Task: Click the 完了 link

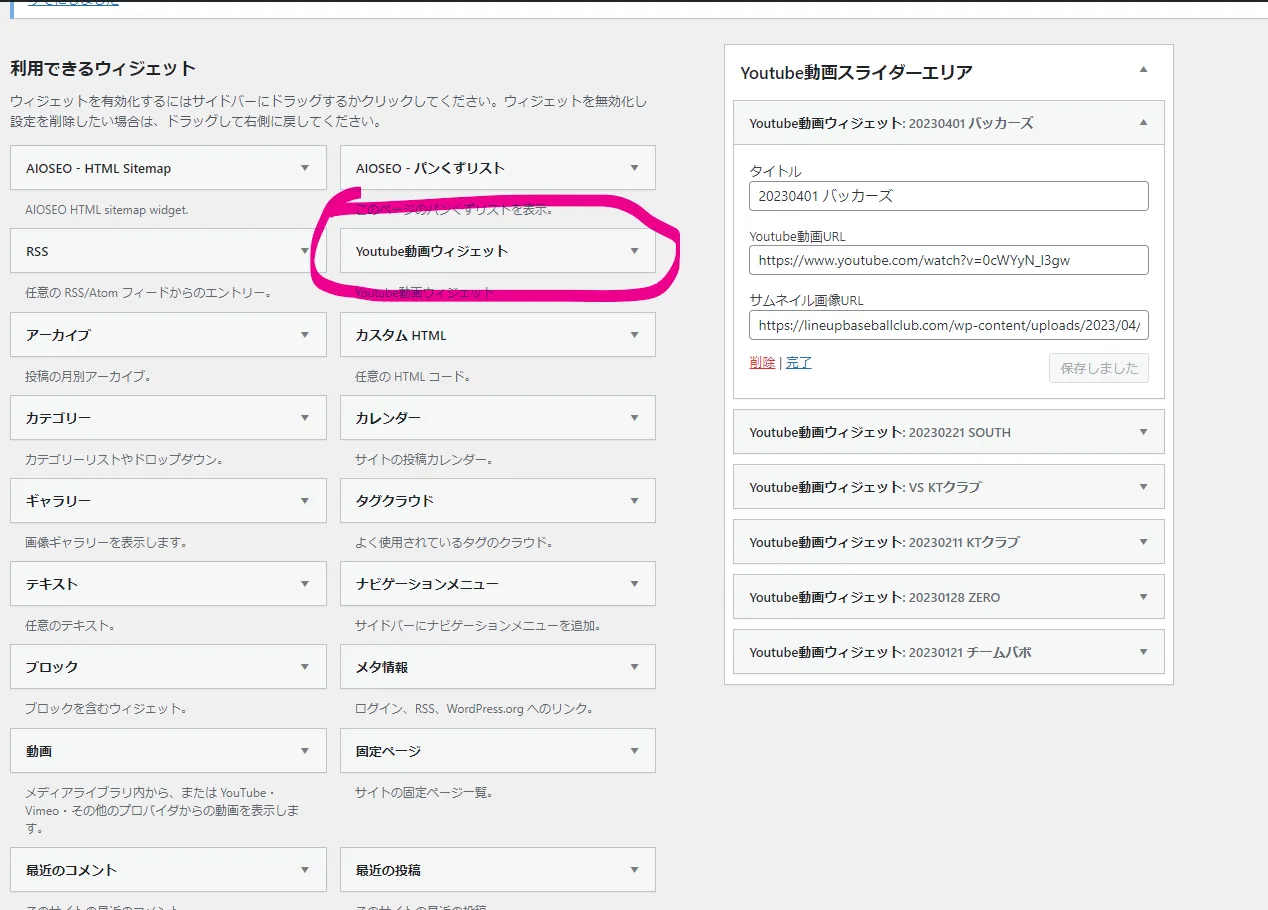Action: point(798,363)
